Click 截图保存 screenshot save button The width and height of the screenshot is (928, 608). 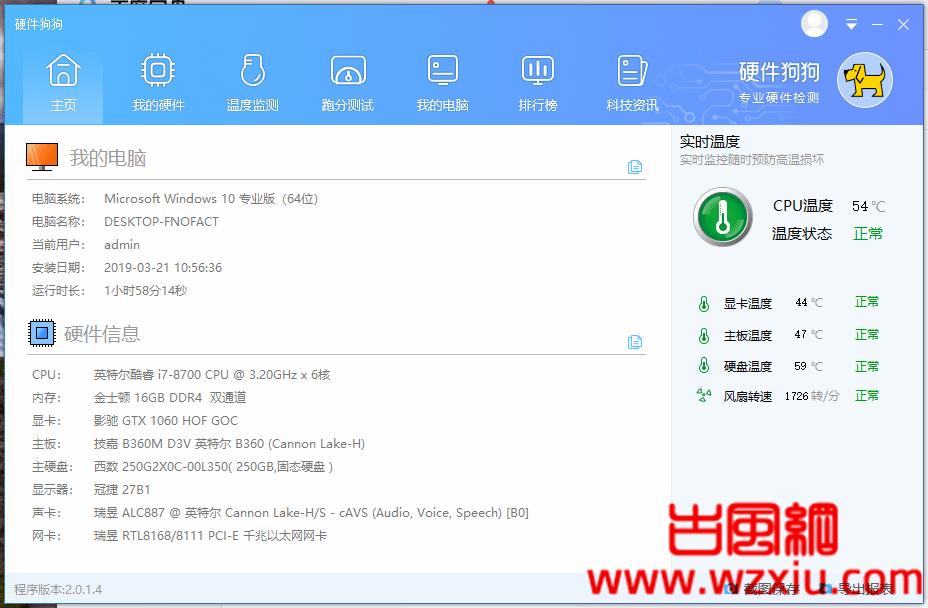pyautogui.click(x=762, y=588)
